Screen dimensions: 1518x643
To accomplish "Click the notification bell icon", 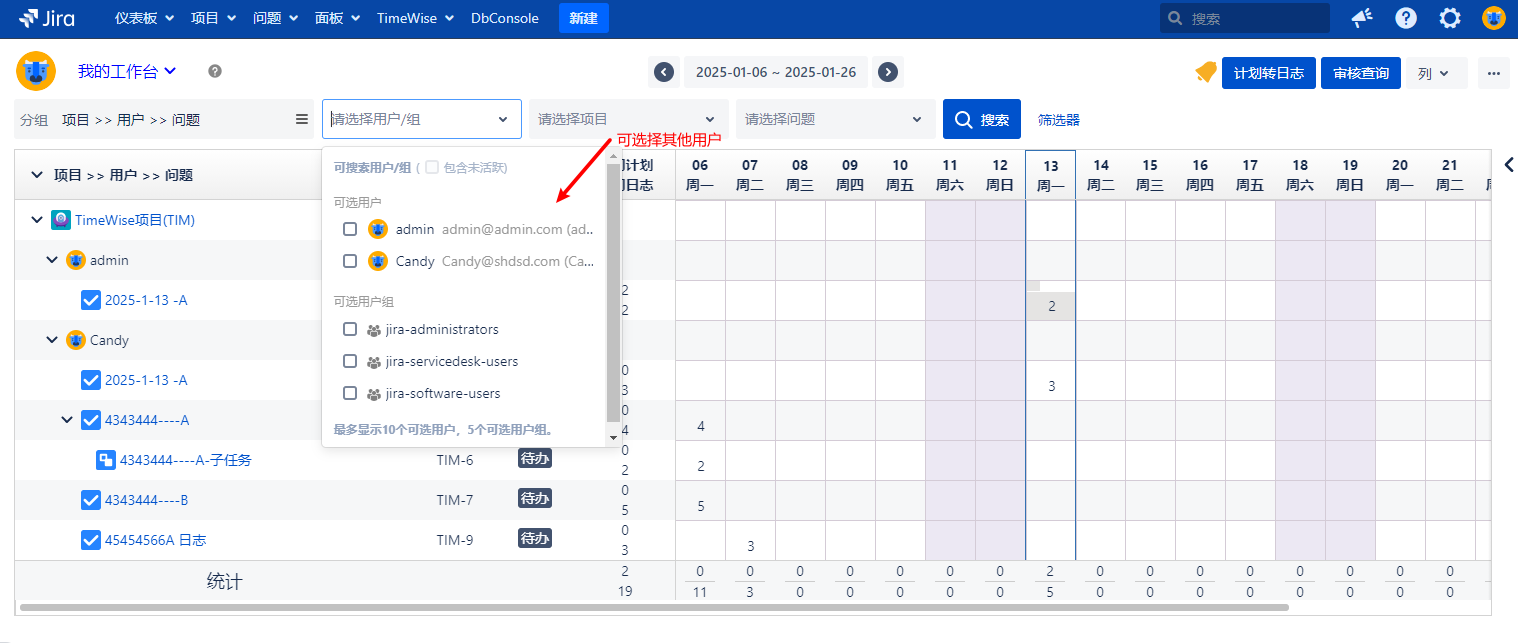I will click(1205, 72).
